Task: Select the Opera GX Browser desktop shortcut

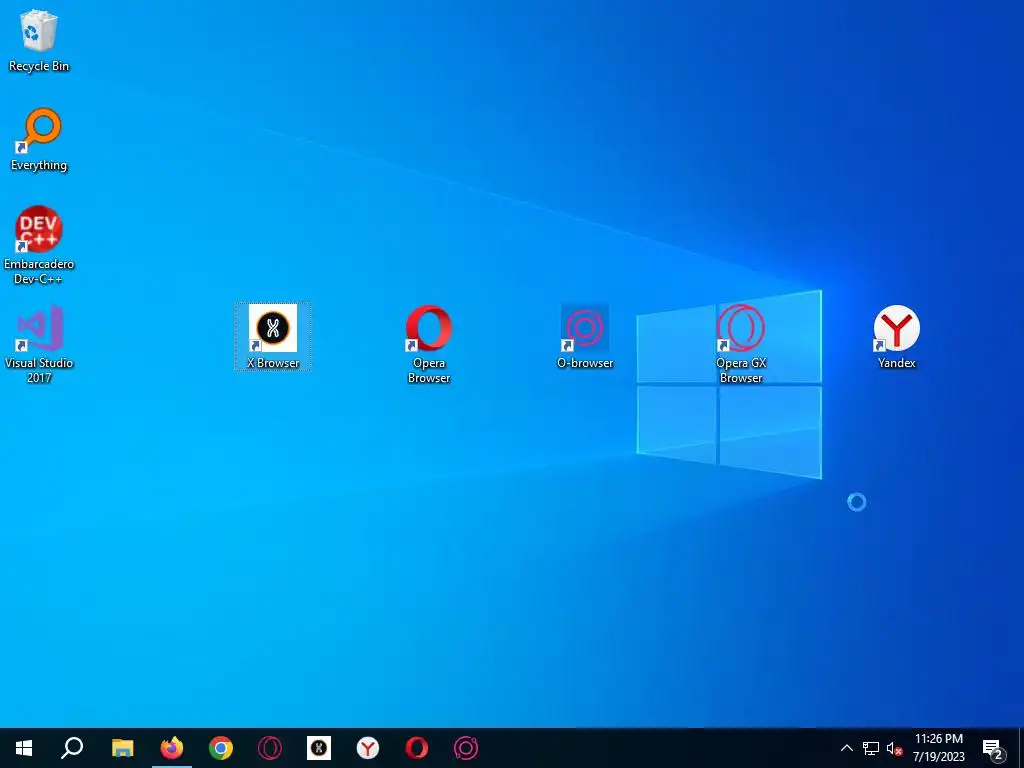Action: (x=741, y=344)
